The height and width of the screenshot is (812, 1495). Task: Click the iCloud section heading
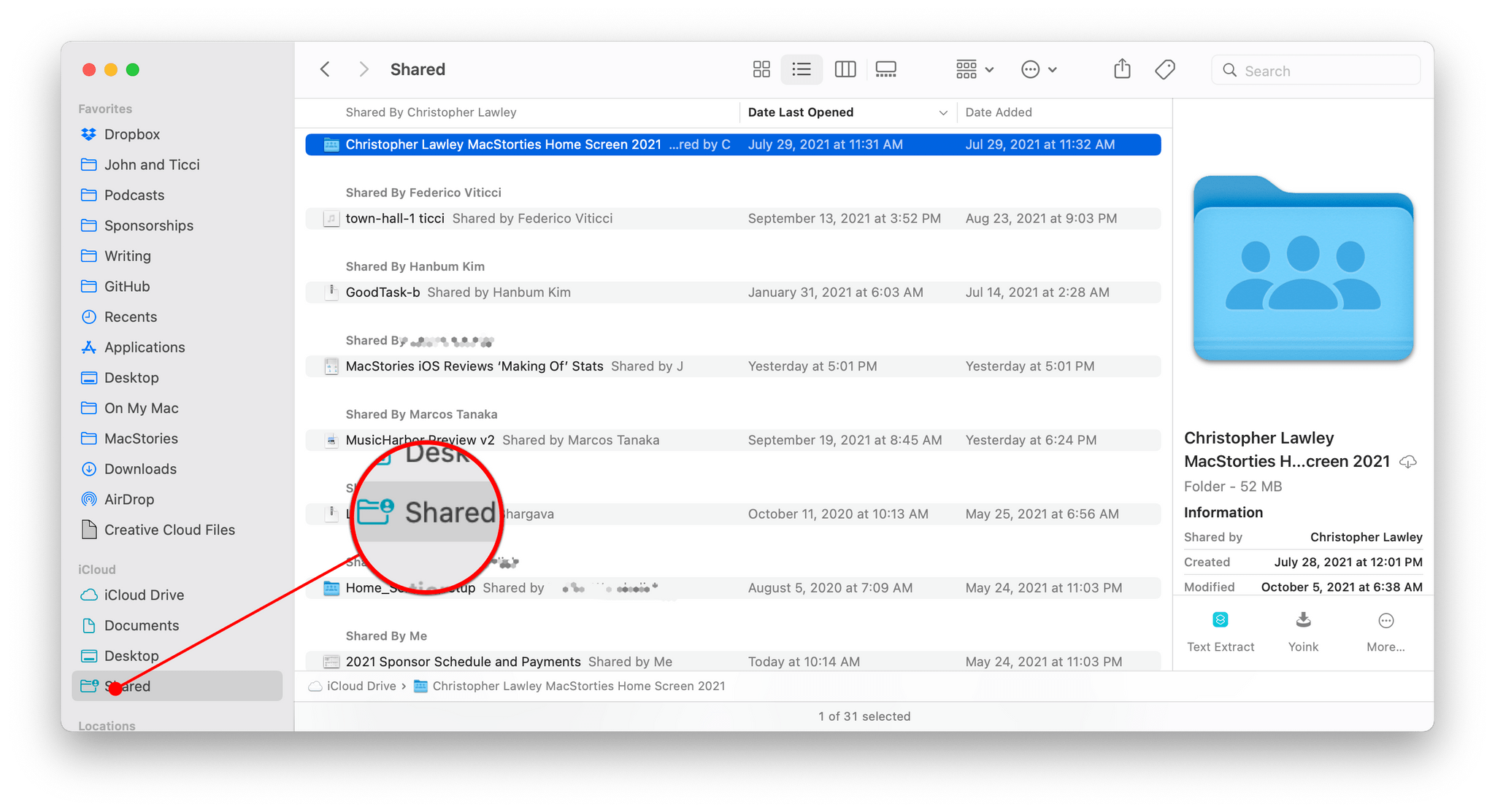97,569
